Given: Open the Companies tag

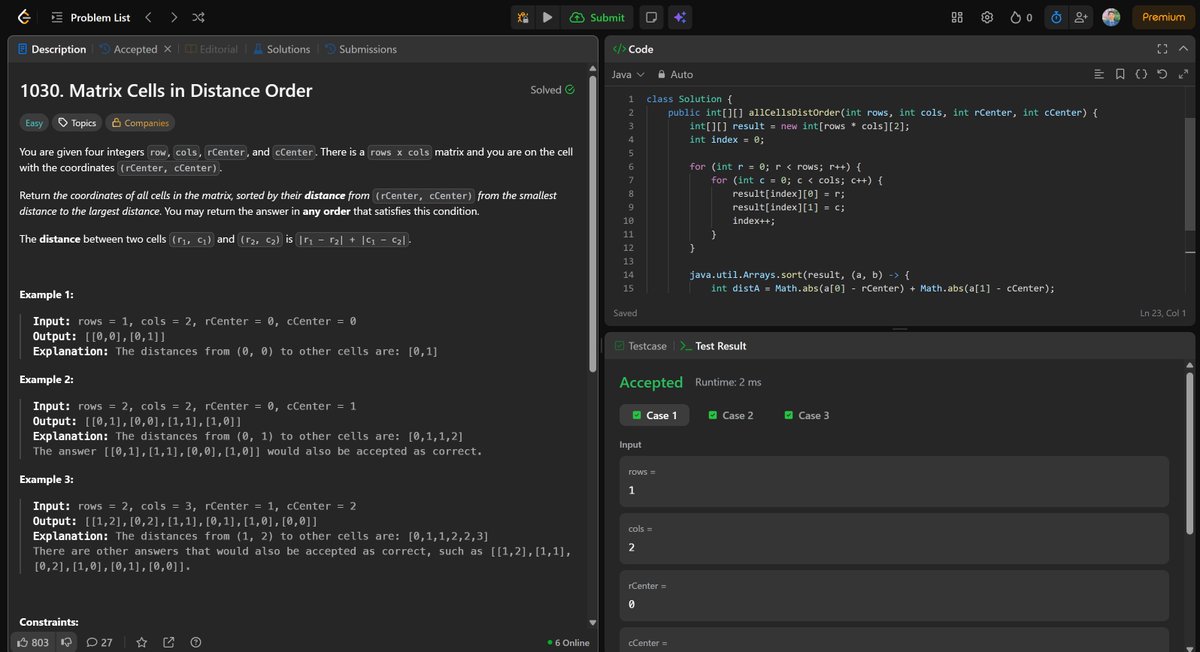Looking at the screenshot, I should coord(140,123).
